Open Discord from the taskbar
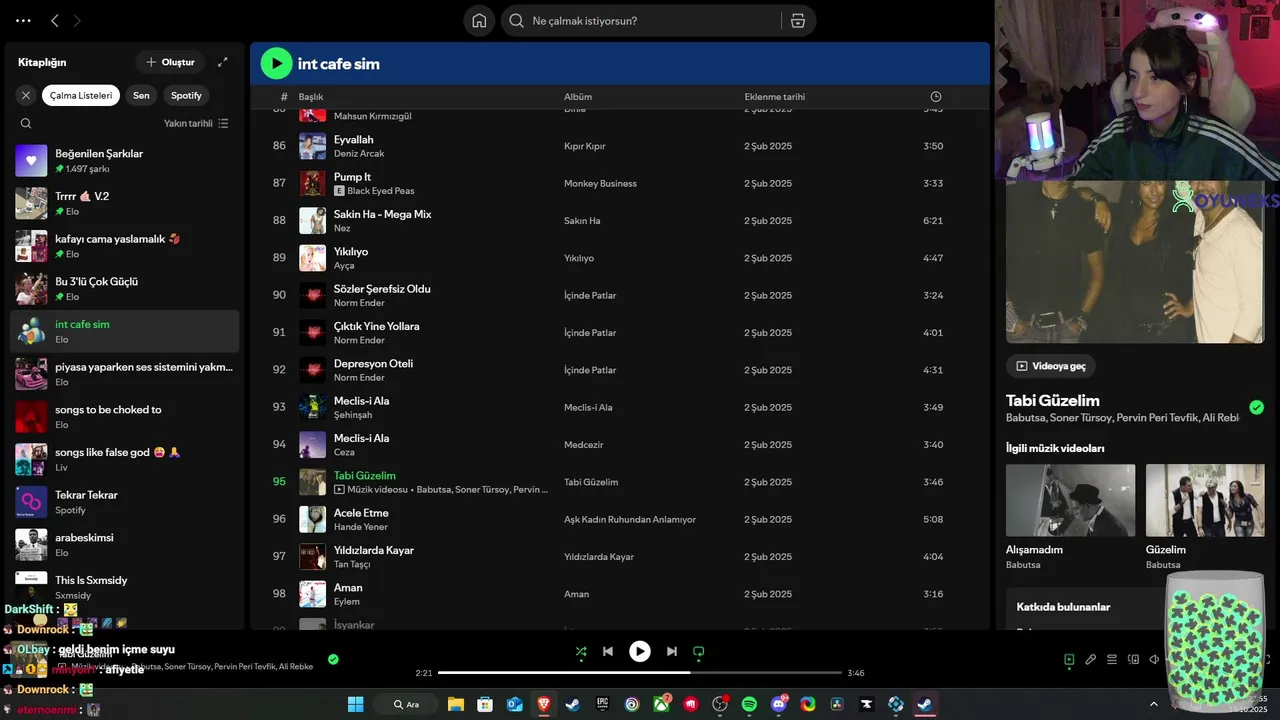 pyautogui.click(x=779, y=704)
